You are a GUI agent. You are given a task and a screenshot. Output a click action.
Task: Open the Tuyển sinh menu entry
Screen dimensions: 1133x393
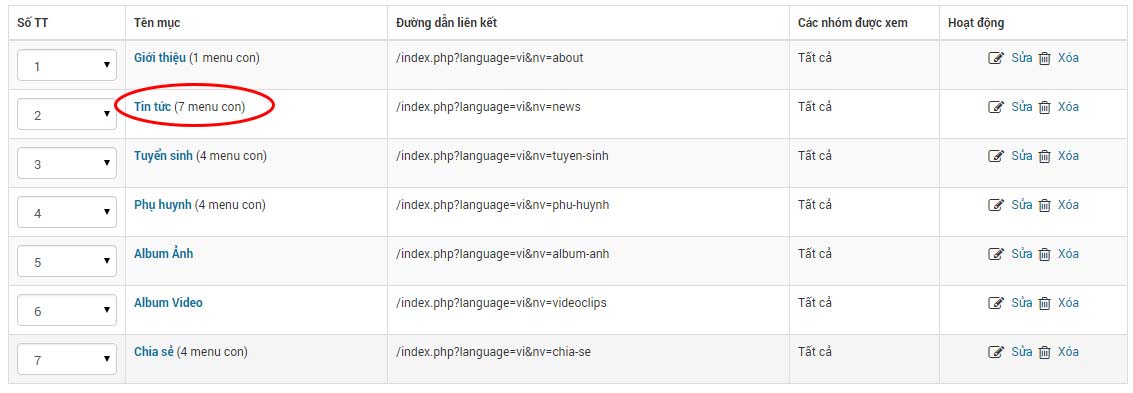(163, 156)
